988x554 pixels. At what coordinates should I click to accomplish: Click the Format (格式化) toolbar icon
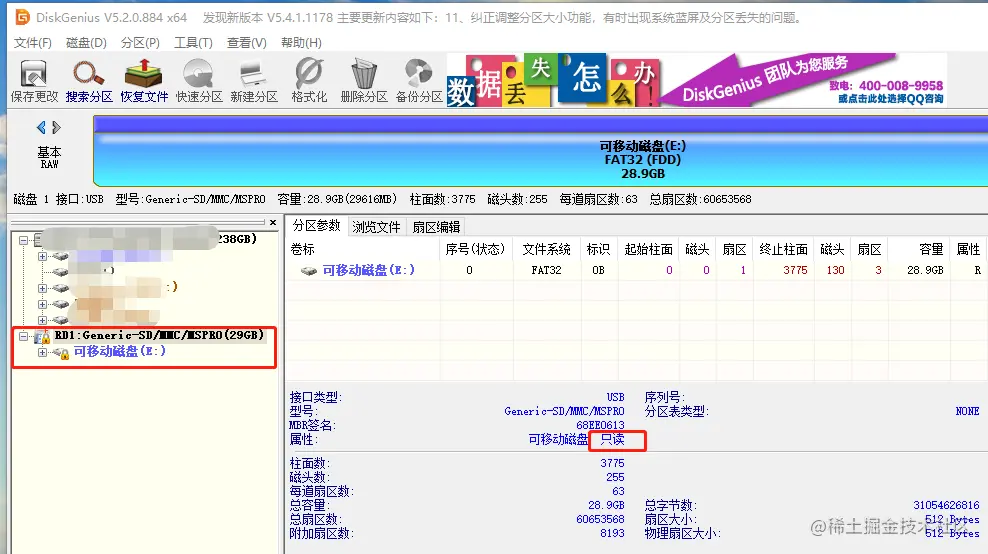tap(309, 81)
